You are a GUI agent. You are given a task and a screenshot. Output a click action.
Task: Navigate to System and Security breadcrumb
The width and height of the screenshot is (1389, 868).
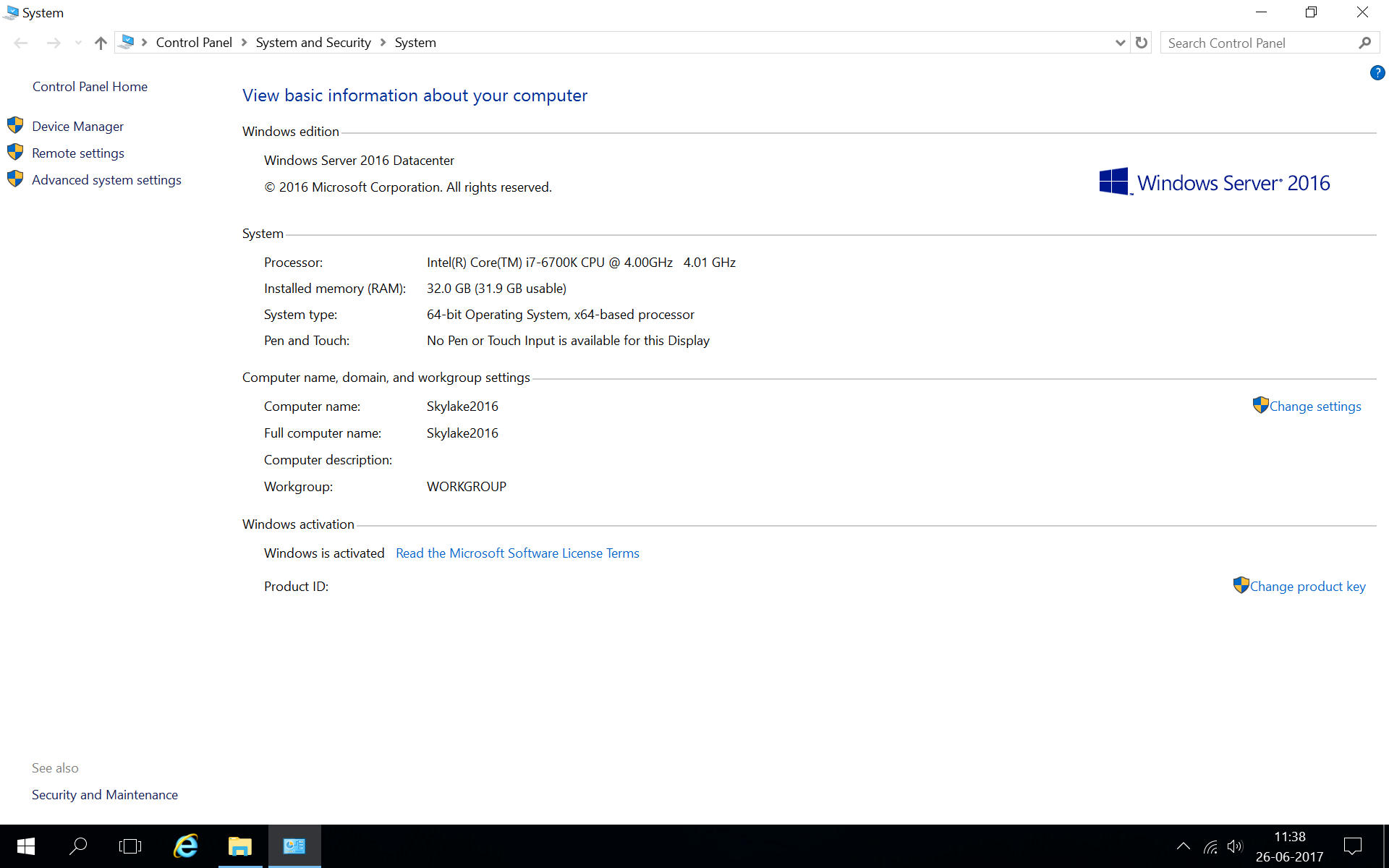point(313,42)
